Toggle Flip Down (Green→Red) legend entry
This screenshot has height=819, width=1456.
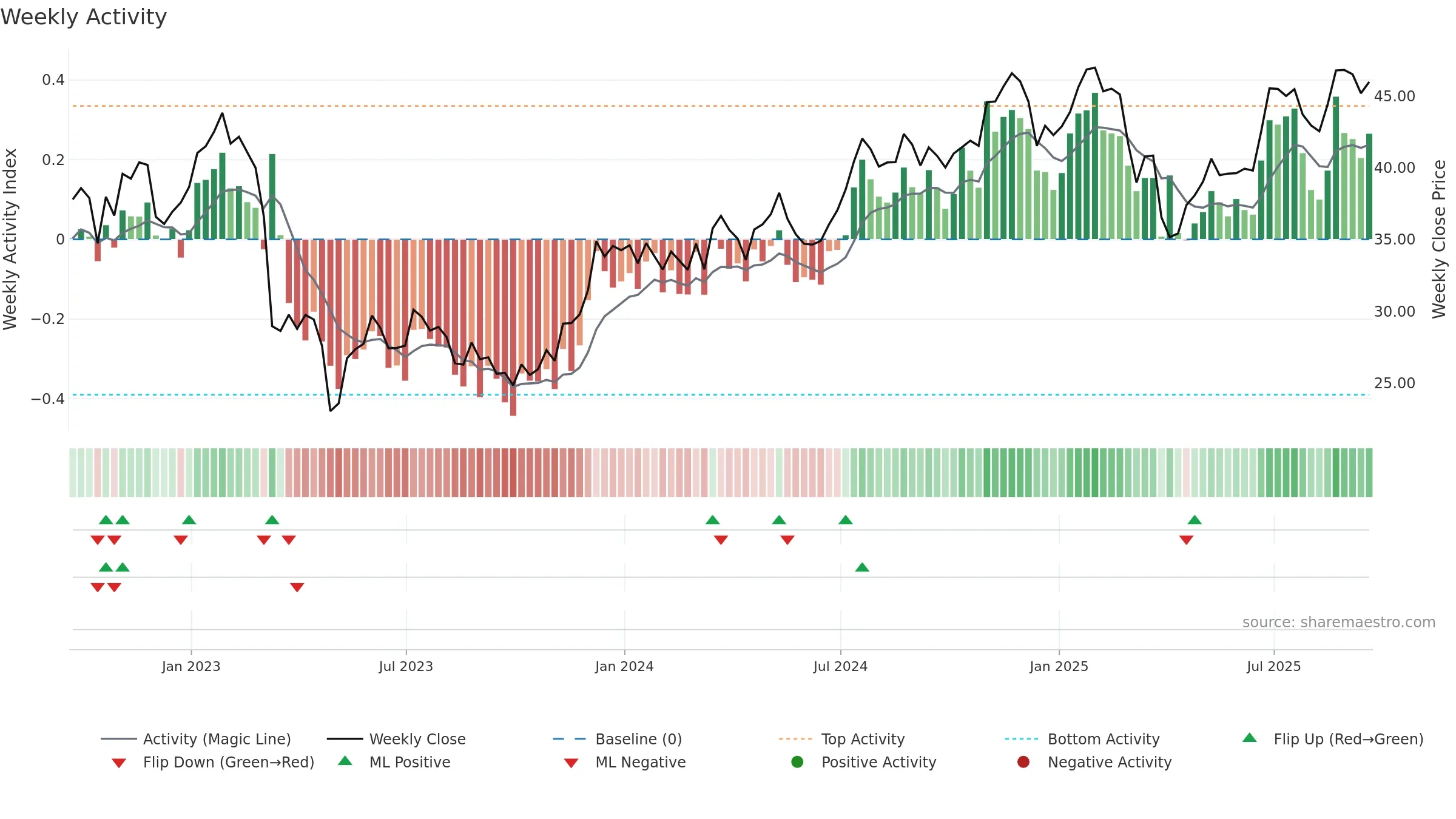click(x=213, y=762)
